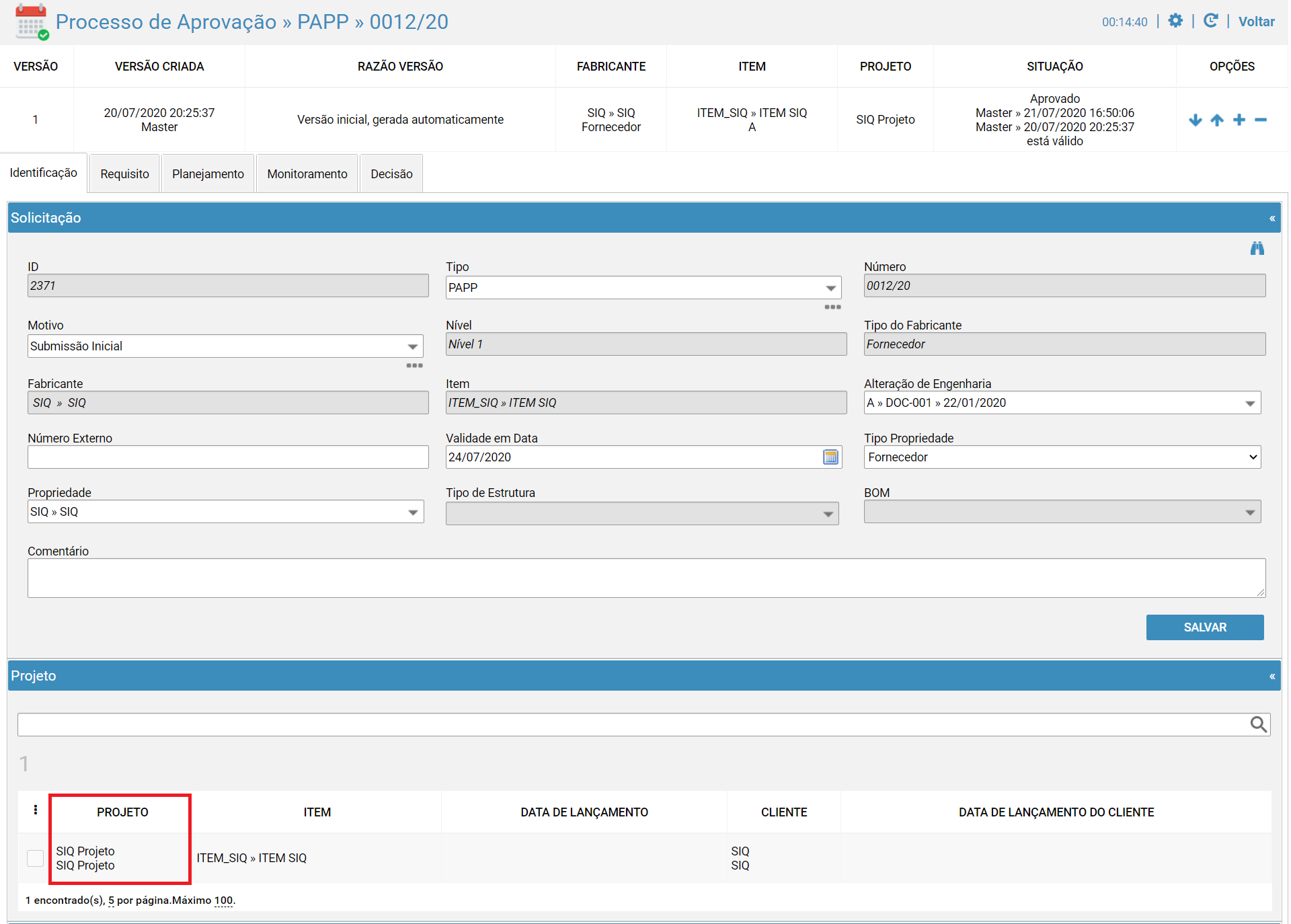Image resolution: width=1291 pixels, height=924 pixels.
Task: Click the Tipo do Fabricante field showing Fornecedor
Action: (1064, 344)
